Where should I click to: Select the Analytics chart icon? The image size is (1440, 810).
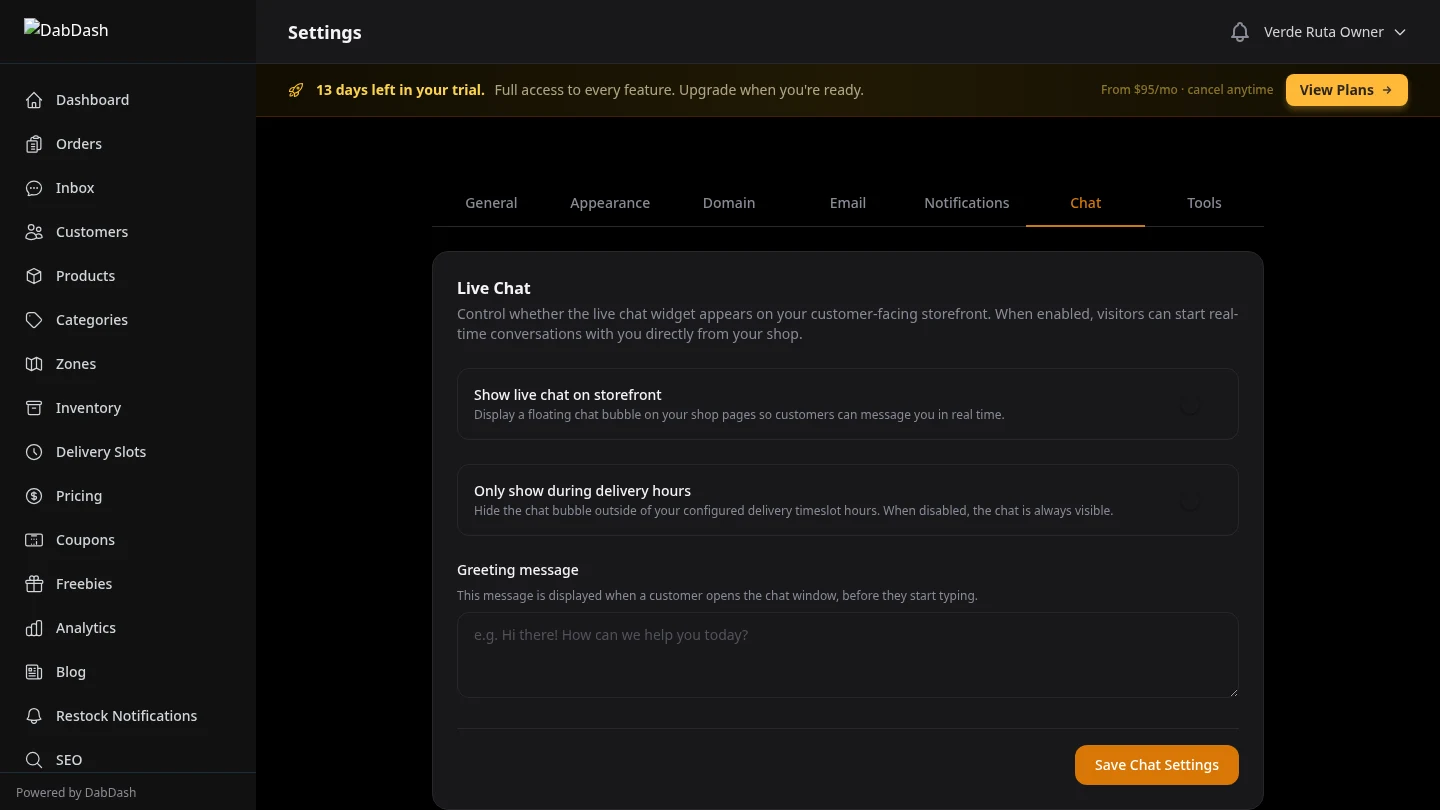[x=34, y=628]
